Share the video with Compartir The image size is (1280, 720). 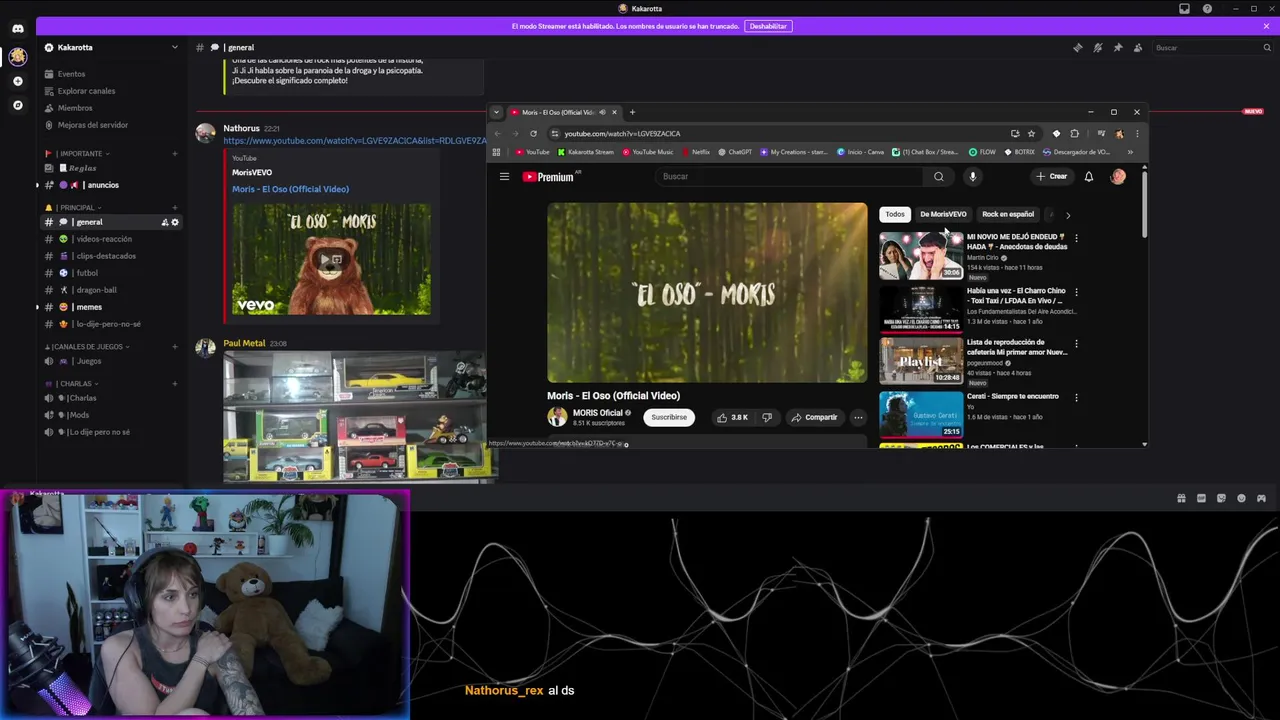pos(814,417)
